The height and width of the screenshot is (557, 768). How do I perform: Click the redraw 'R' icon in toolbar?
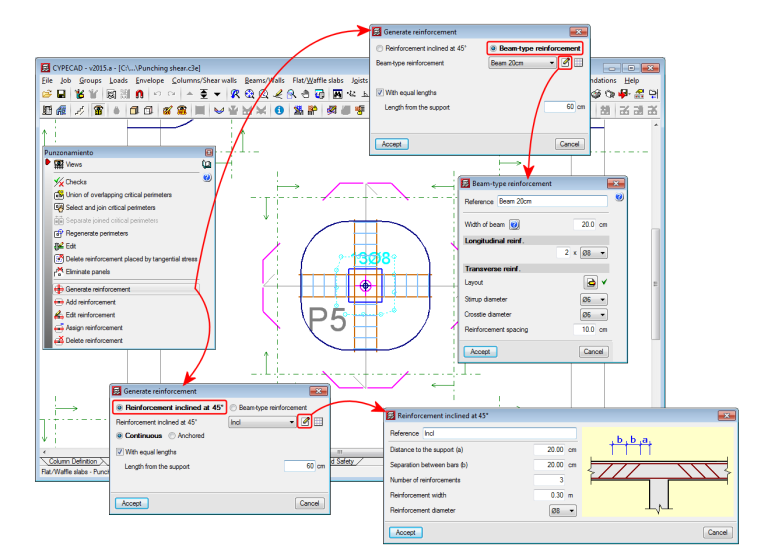tap(235, 94)
